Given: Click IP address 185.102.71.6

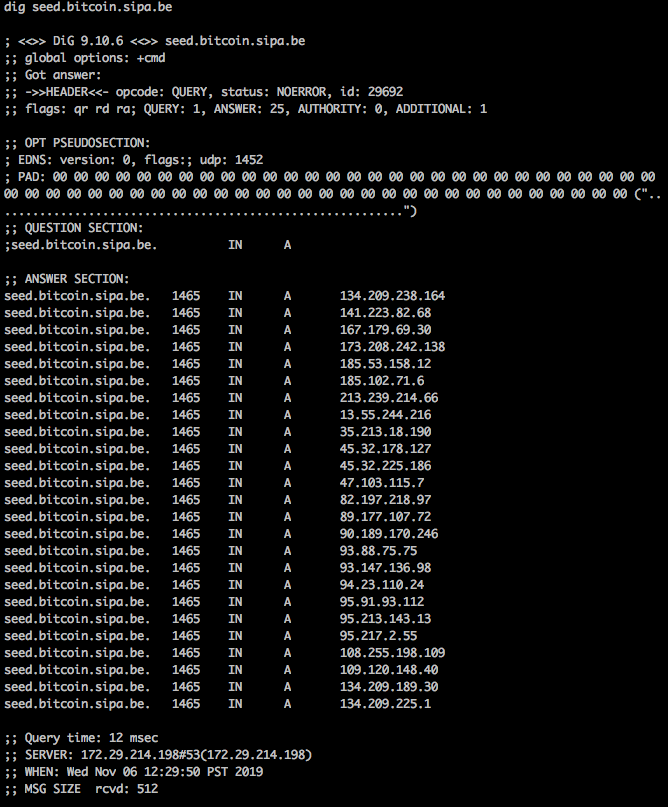Looking at the screenshot, I should [382, 381].
